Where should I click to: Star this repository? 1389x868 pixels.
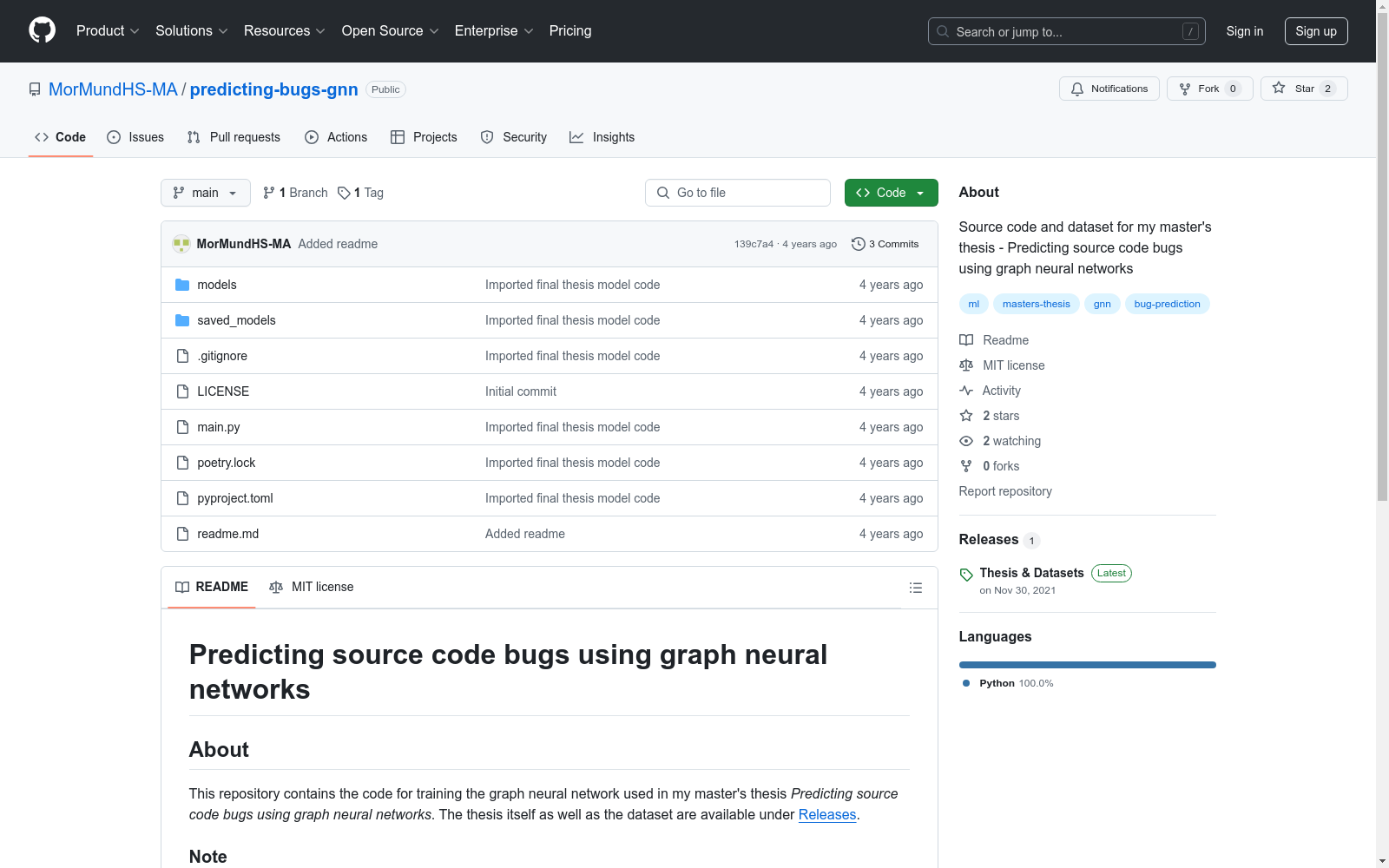pos(1304,89)
